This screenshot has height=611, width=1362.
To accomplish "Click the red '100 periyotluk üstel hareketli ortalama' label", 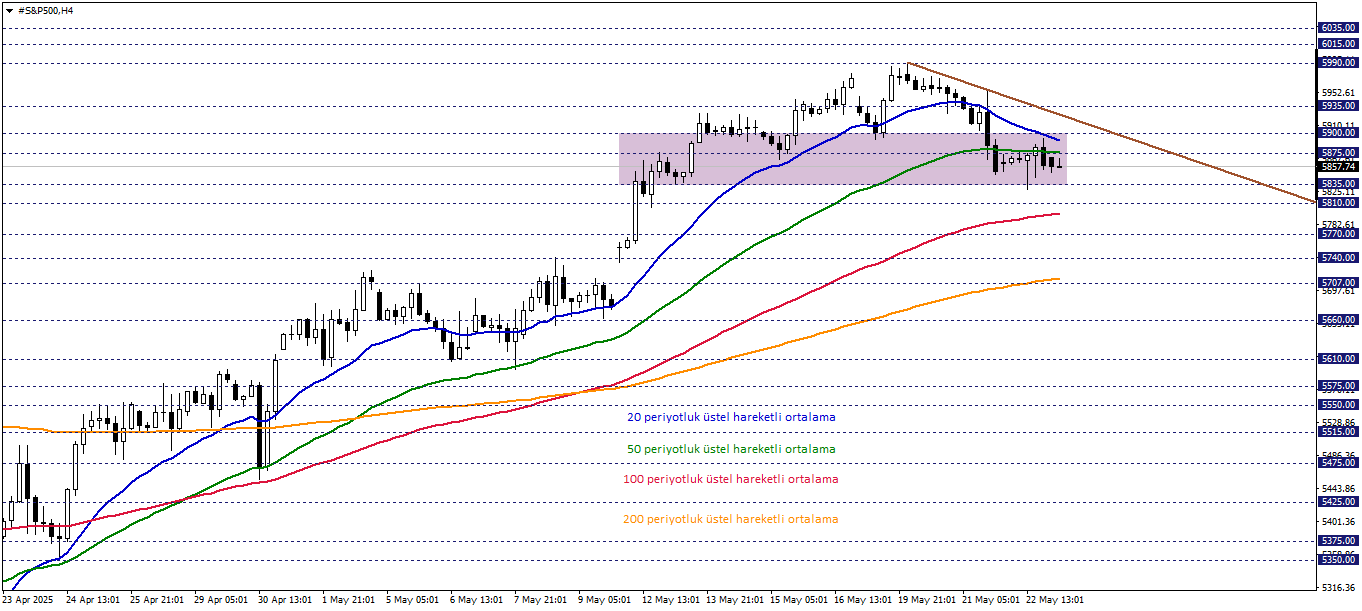I will point(730,479).
